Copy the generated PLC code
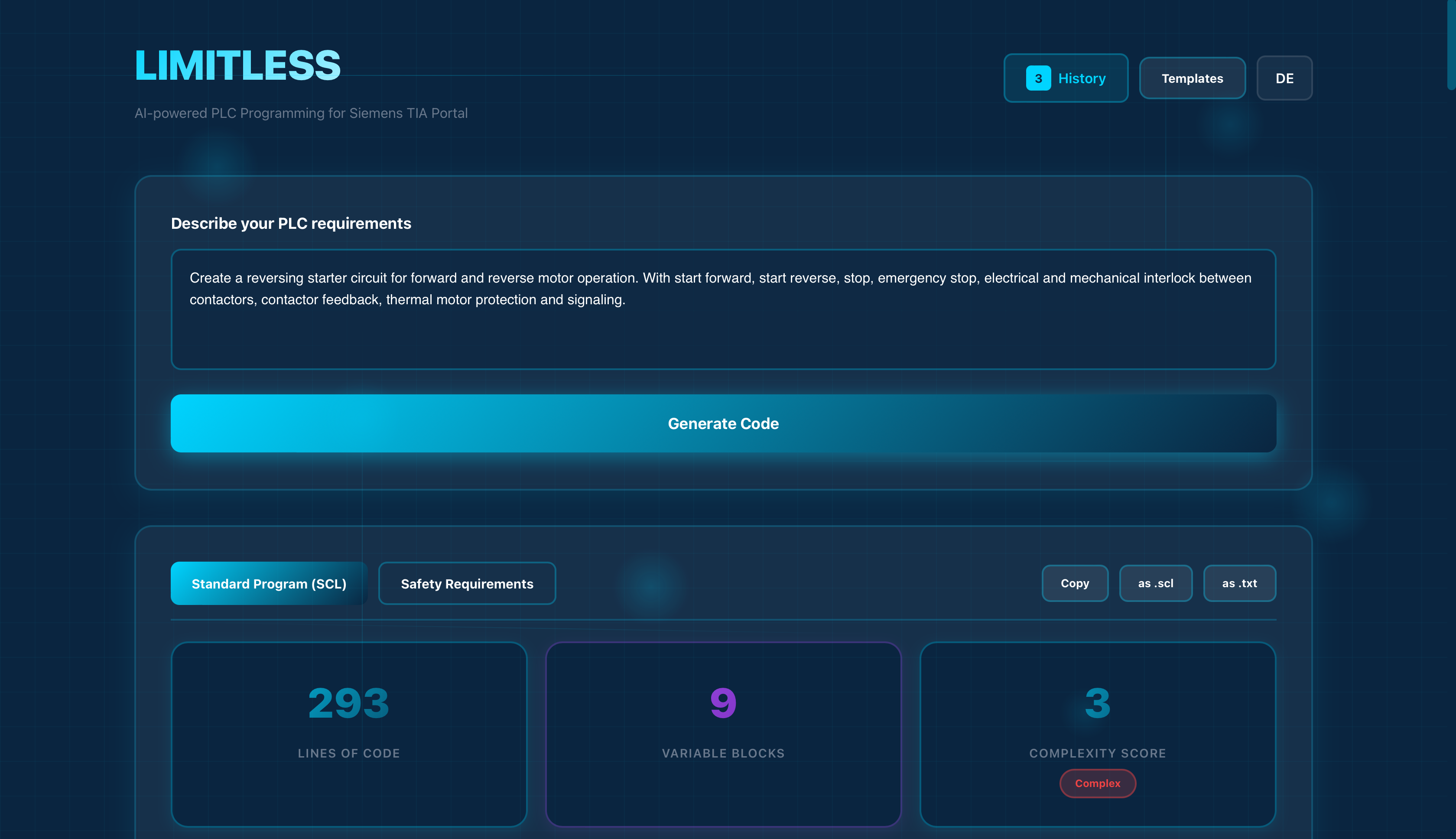This screenshot has height=839, width=1456. coord(1074,583)
